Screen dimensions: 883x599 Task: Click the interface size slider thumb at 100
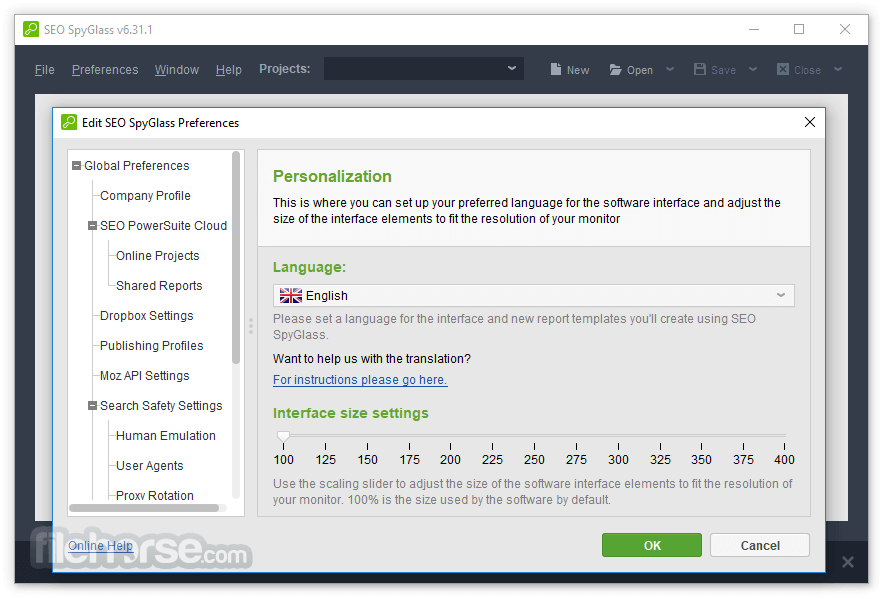(x=283, y=436)
